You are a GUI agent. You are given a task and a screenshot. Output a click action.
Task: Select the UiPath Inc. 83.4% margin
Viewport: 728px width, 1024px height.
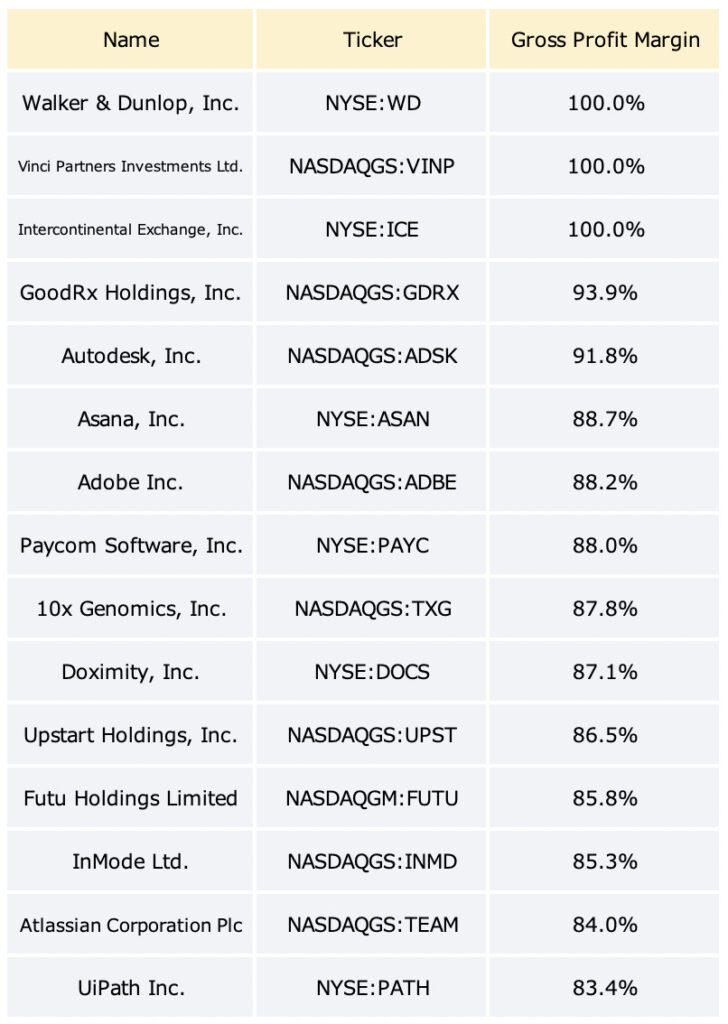[605, 987]
